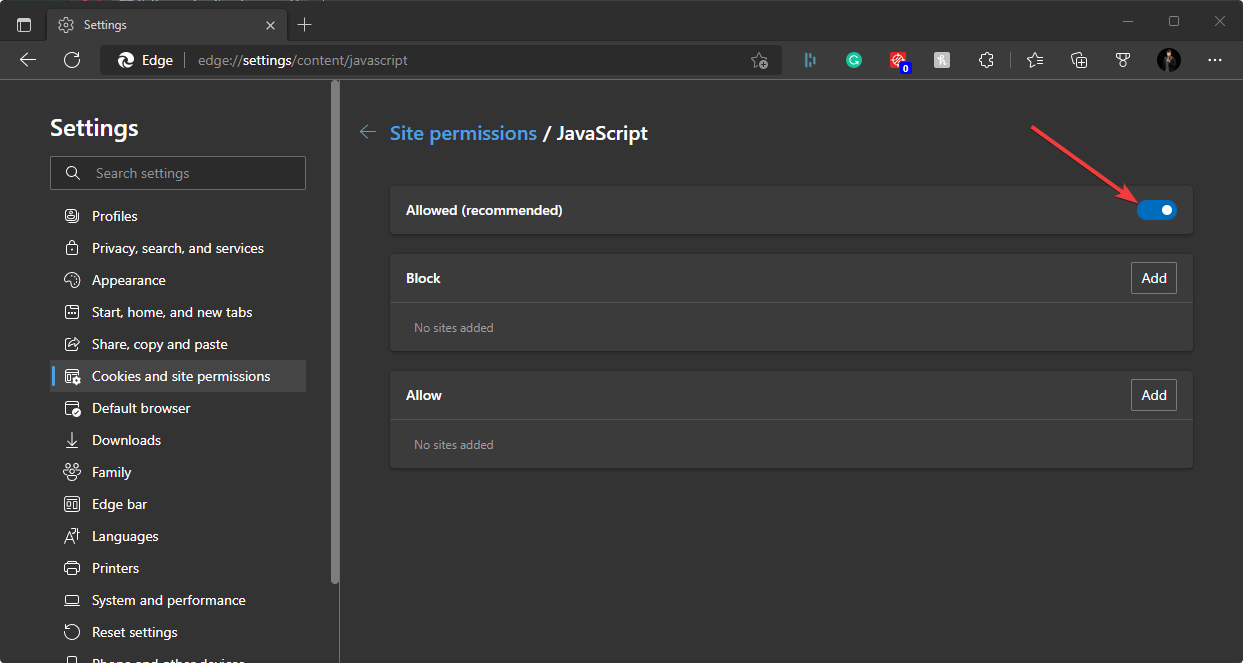Open the Collections toolbar icon
The image size is (1243, 663).
point(1079,60)
